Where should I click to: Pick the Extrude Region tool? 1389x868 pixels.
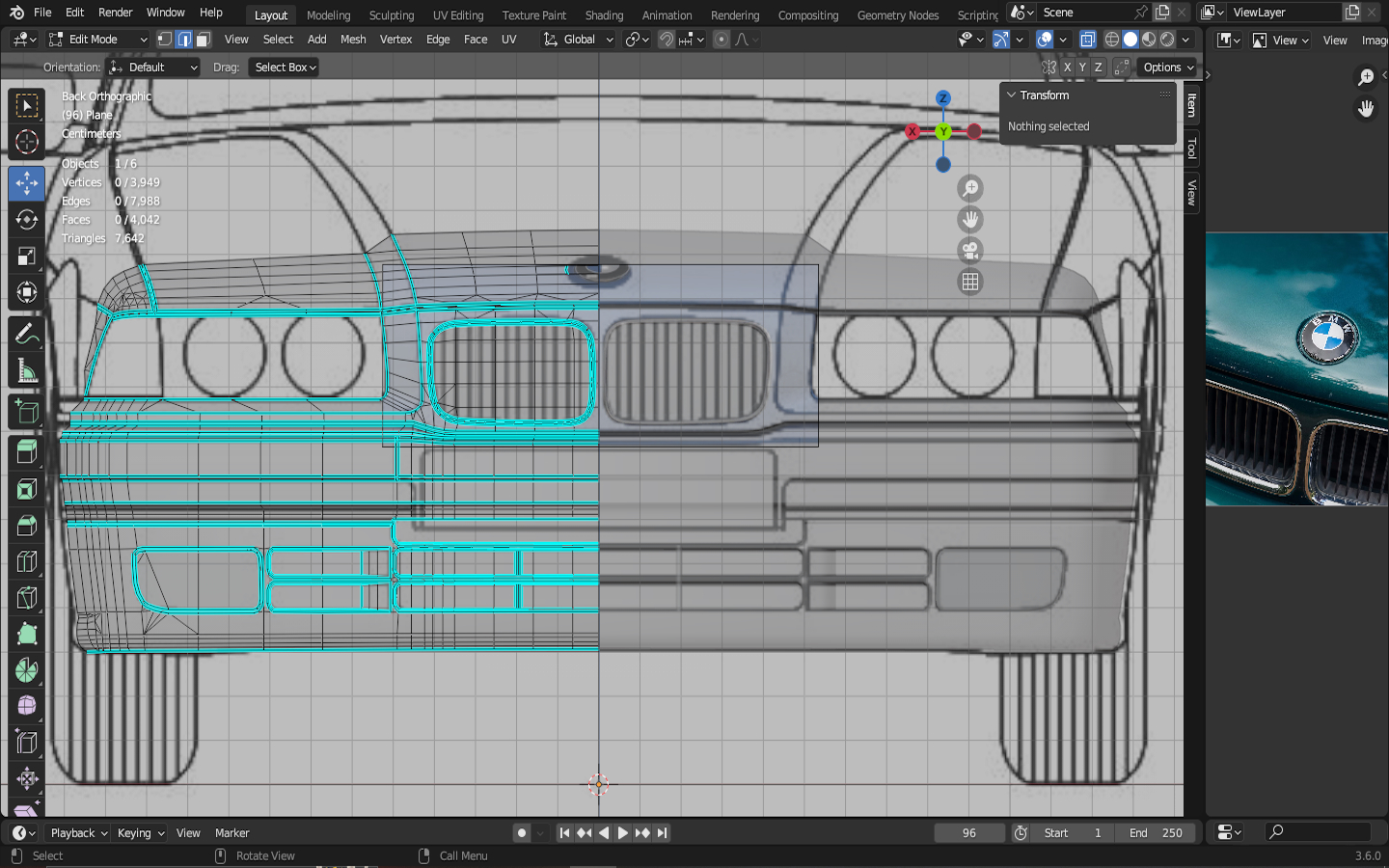27,450
